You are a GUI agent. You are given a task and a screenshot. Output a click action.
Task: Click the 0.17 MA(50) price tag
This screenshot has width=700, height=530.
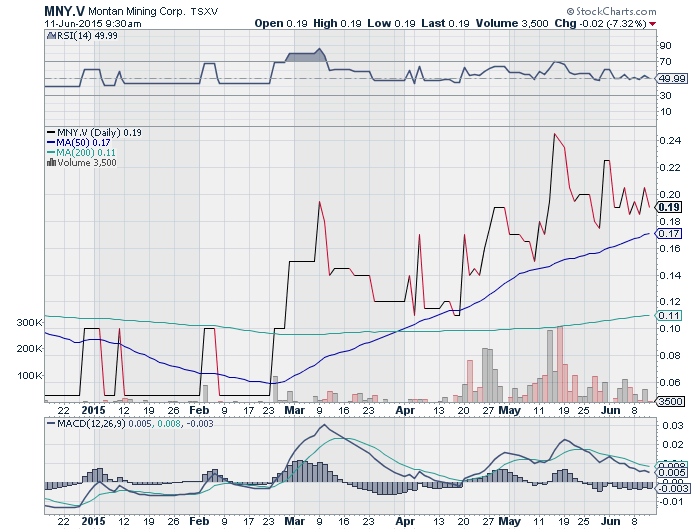pos(667,233)
